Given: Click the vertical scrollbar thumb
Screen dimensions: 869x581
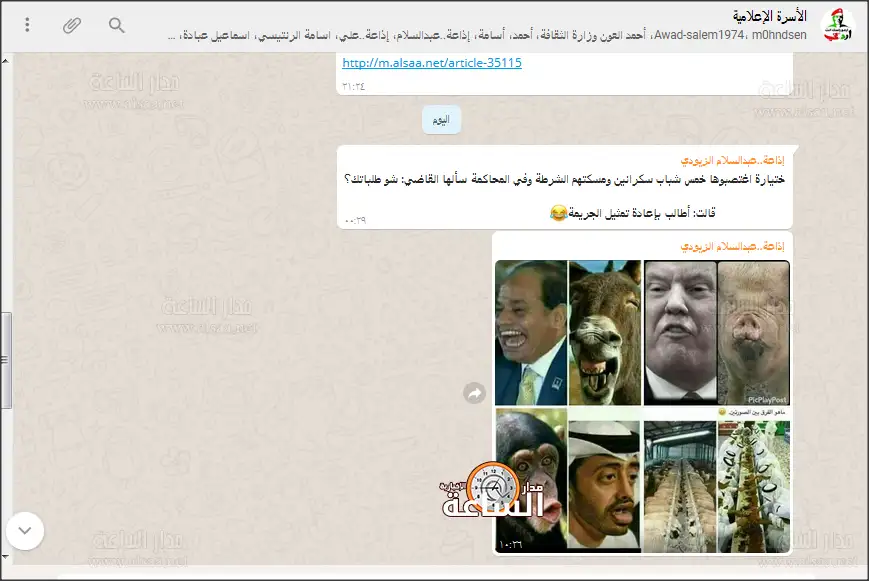Looking at the screenshot, I should pyautogui.click(x=5, y=360).
